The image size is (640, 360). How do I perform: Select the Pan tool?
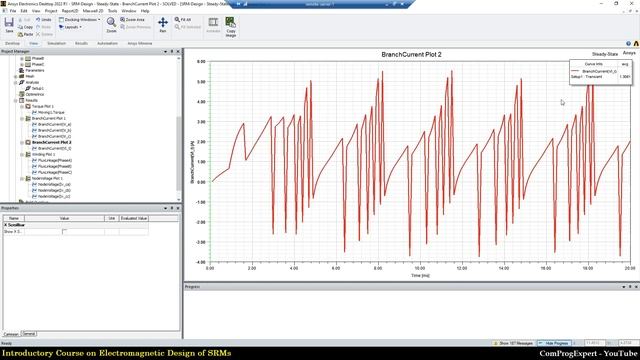click(163, 25)
